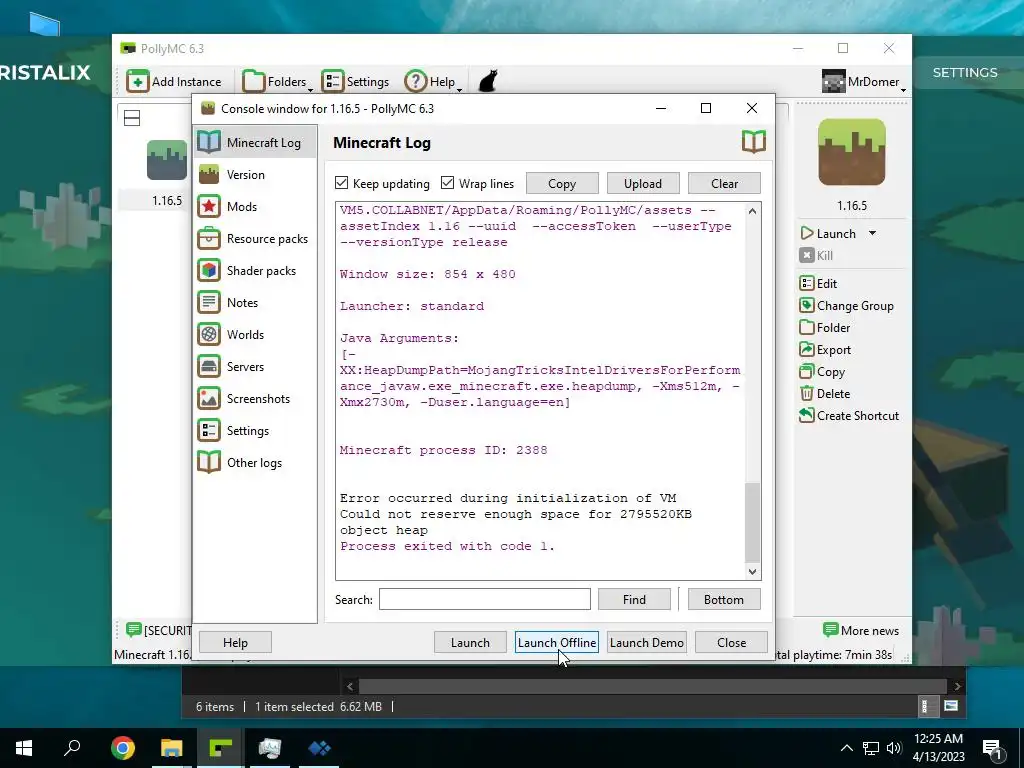Click the Edit instance icon
Screen dimensions: 1024x768
(807, 283)
